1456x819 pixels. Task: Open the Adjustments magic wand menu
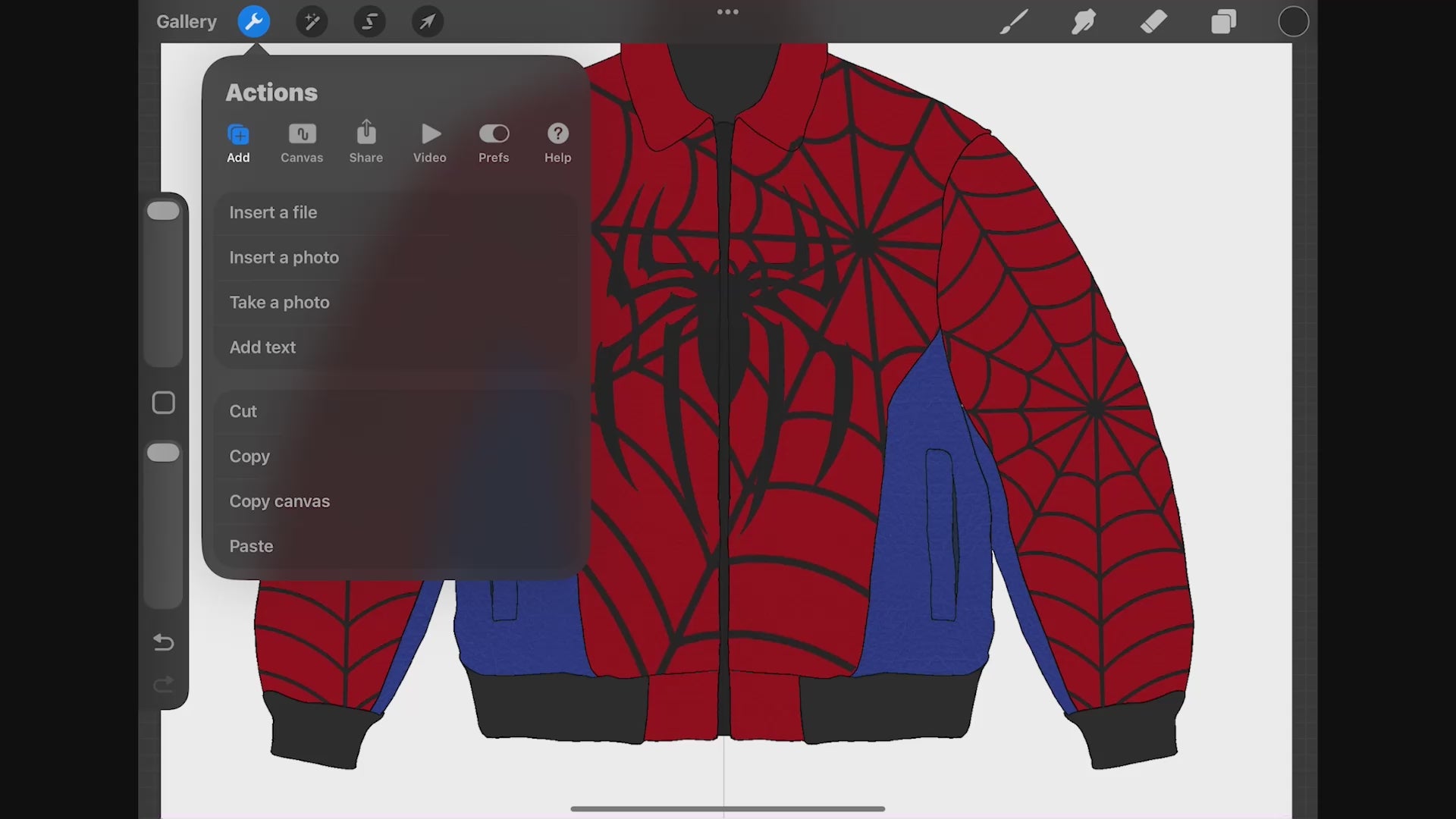point(312,22)
